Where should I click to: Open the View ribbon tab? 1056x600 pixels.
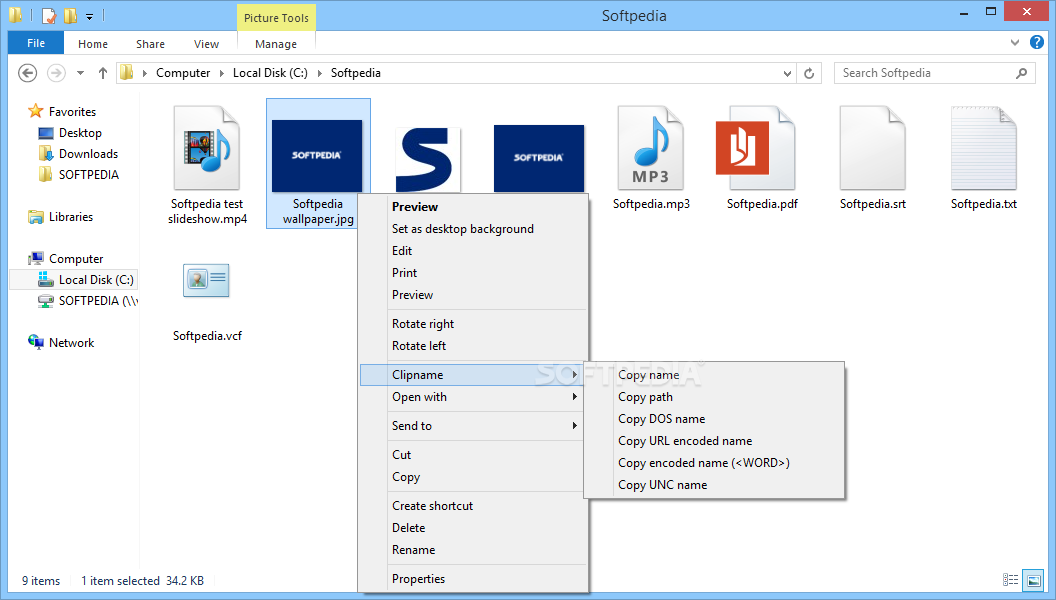(x=206, y=44)
